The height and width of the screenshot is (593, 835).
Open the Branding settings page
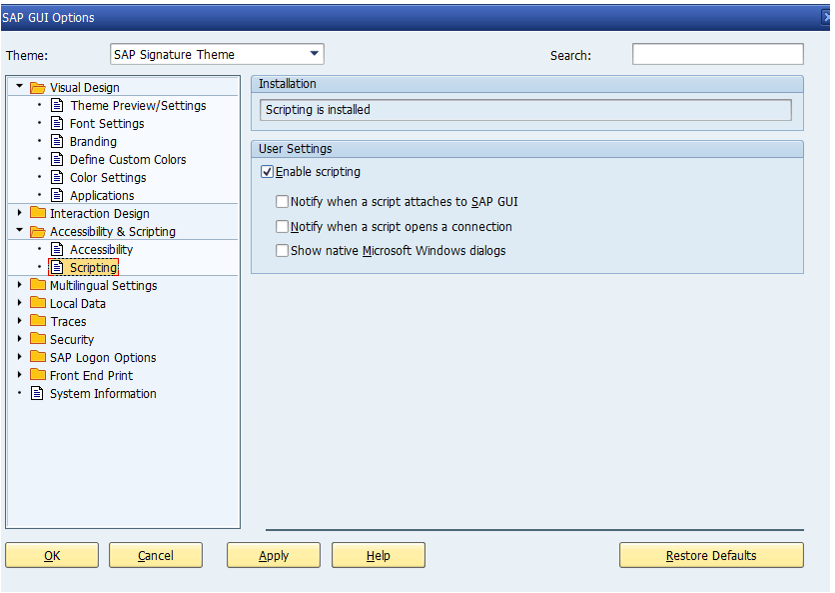(93, 142)
